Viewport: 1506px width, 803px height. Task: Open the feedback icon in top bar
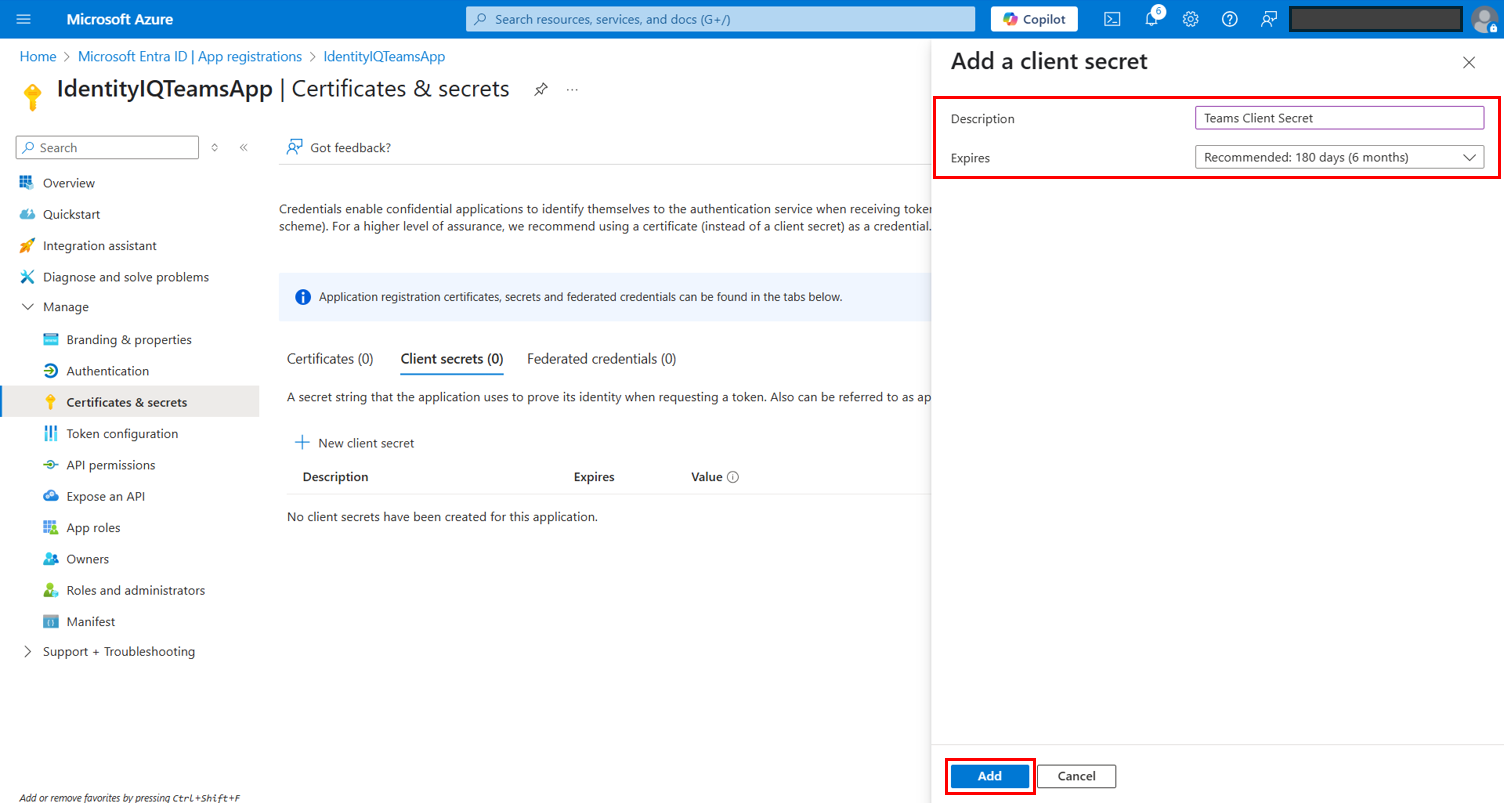tap(1269, 19)
